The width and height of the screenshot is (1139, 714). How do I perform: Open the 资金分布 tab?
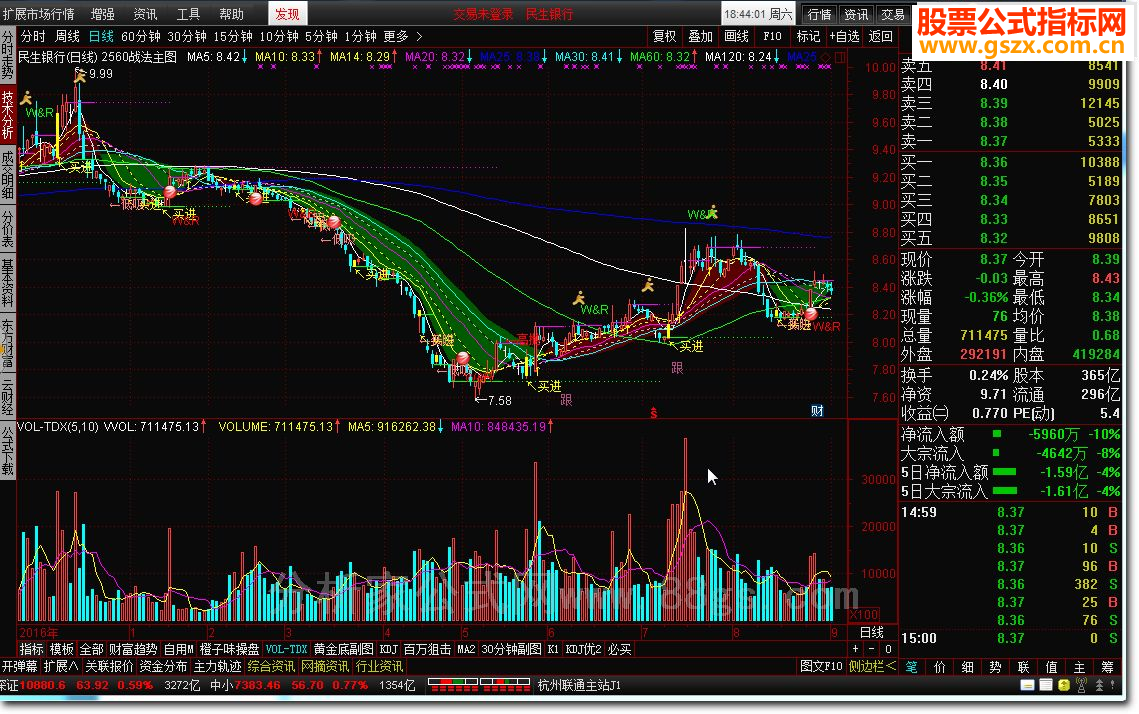click(163, 666)
